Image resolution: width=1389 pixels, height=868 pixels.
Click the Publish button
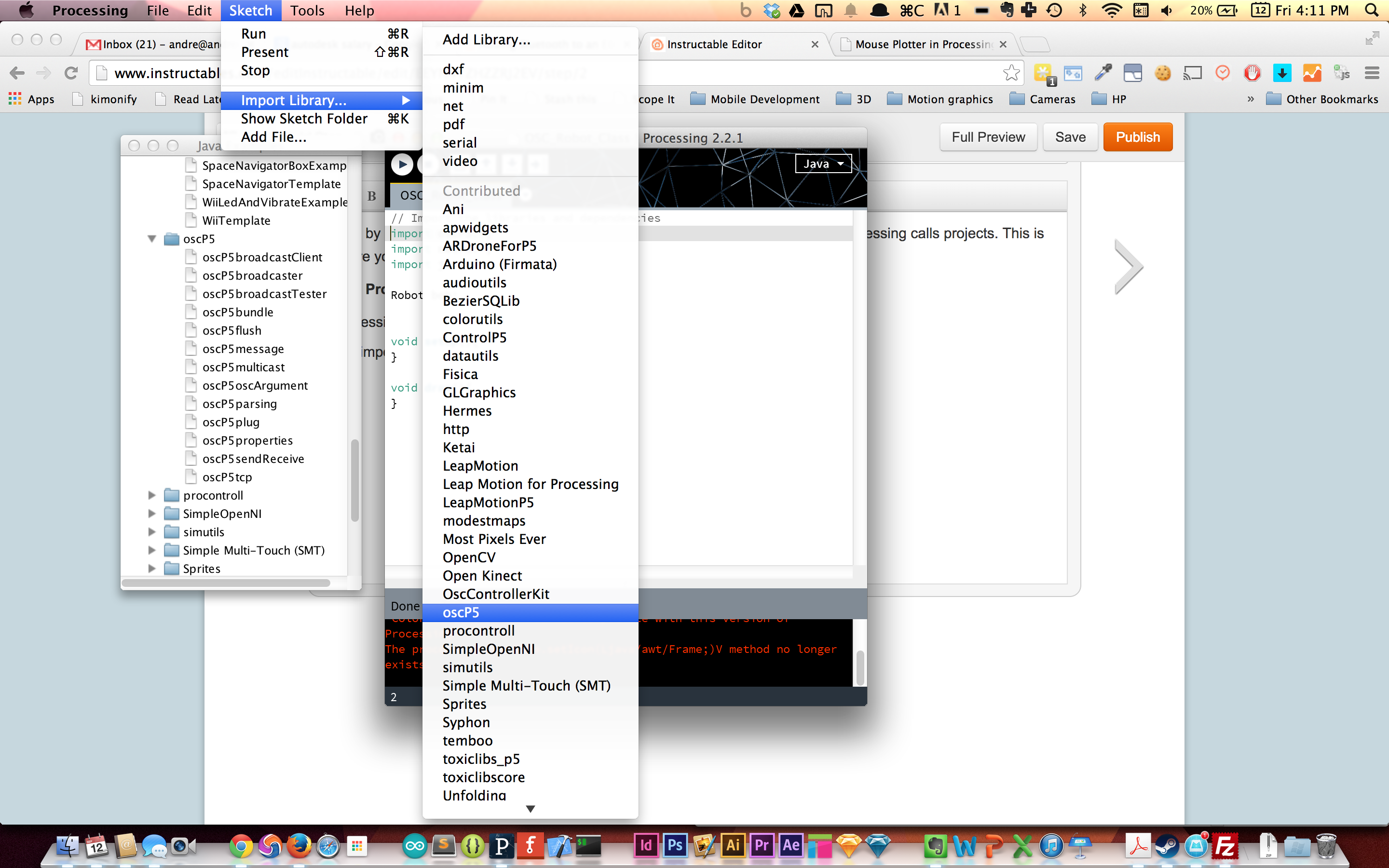coord(1138,137)
